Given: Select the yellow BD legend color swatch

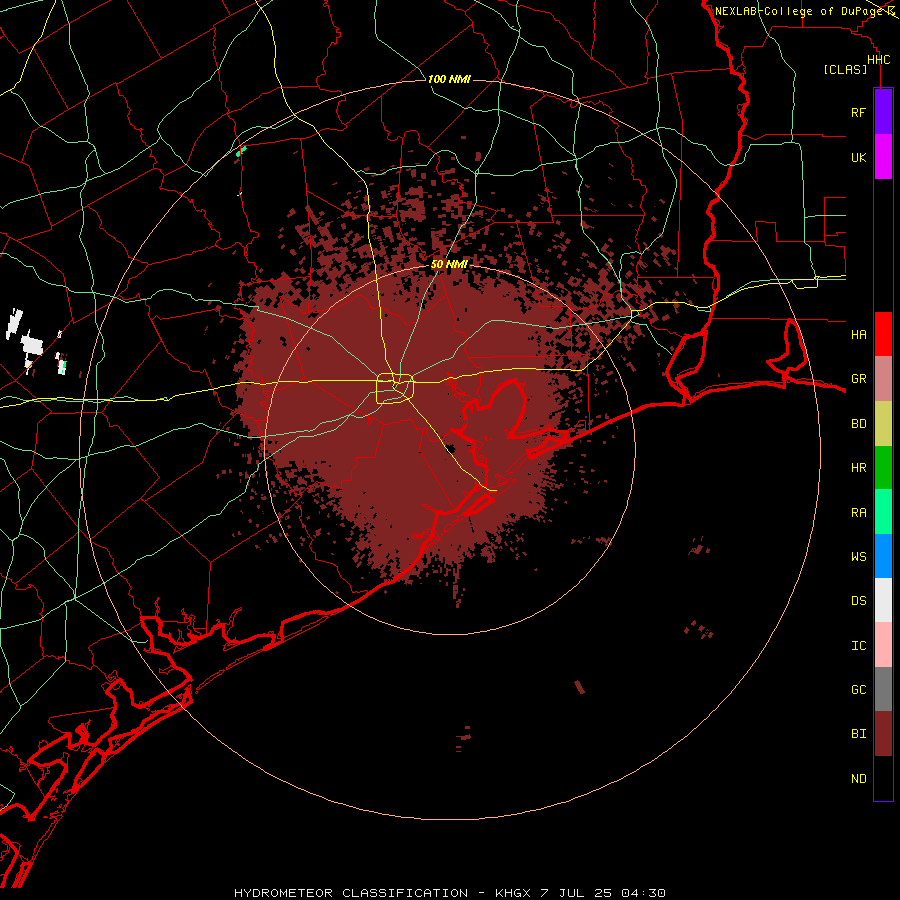Looking at the screenshot, I should coord(883,424).
